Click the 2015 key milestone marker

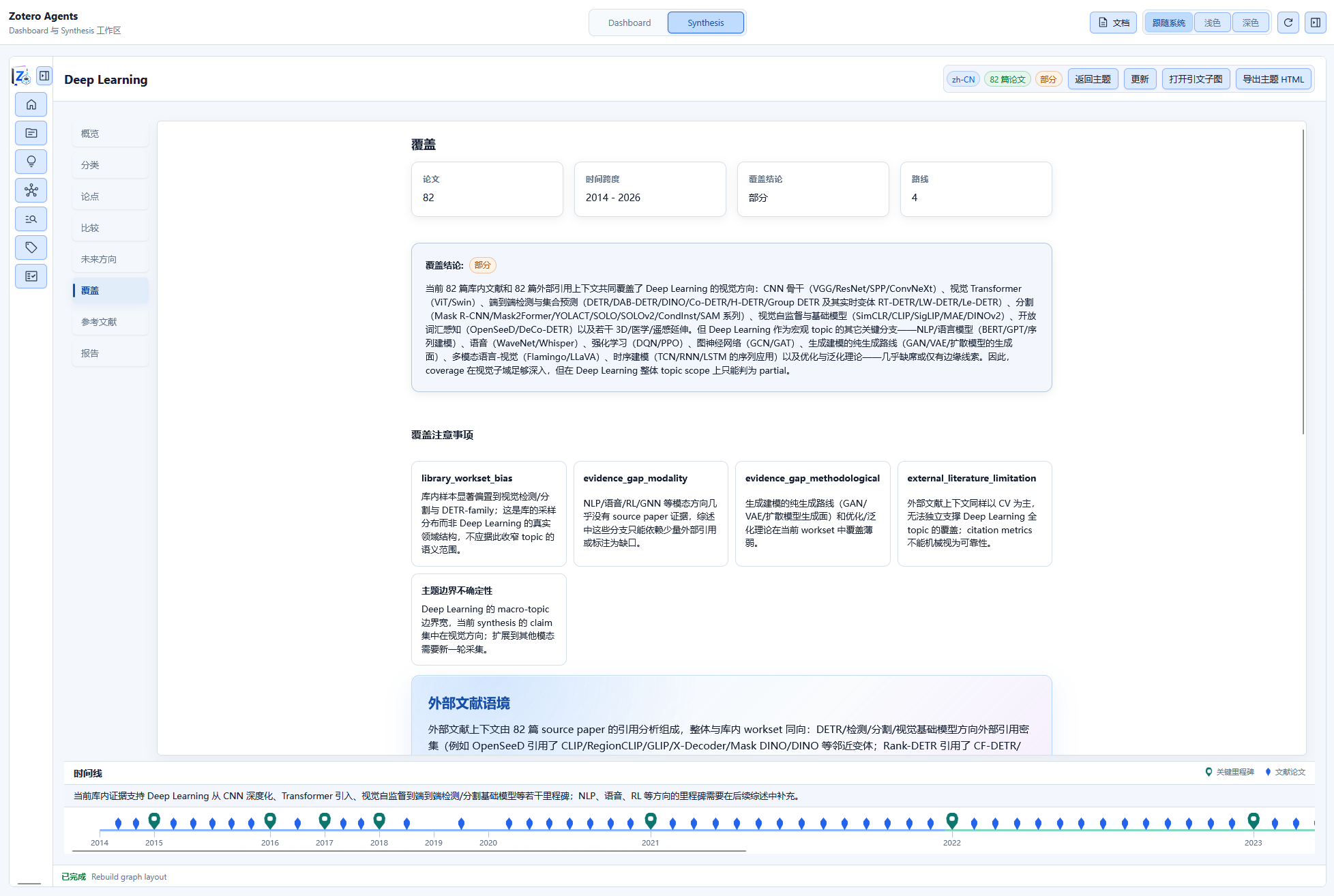154,820
